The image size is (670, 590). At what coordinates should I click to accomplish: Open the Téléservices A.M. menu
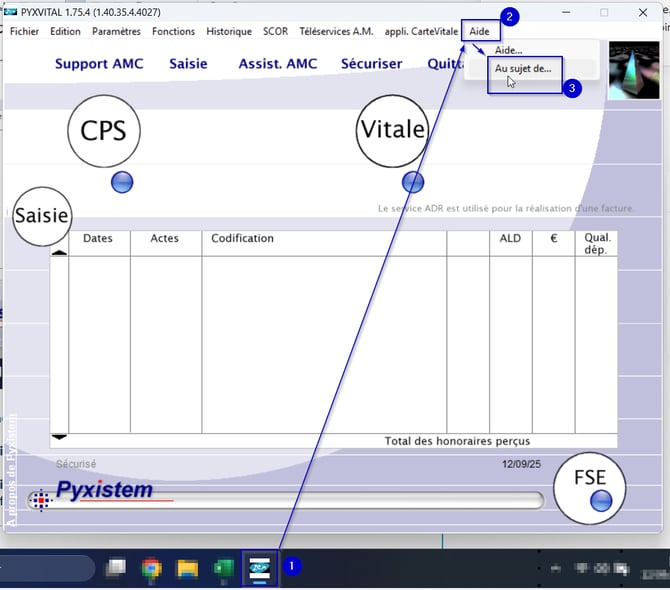point(336,32)
